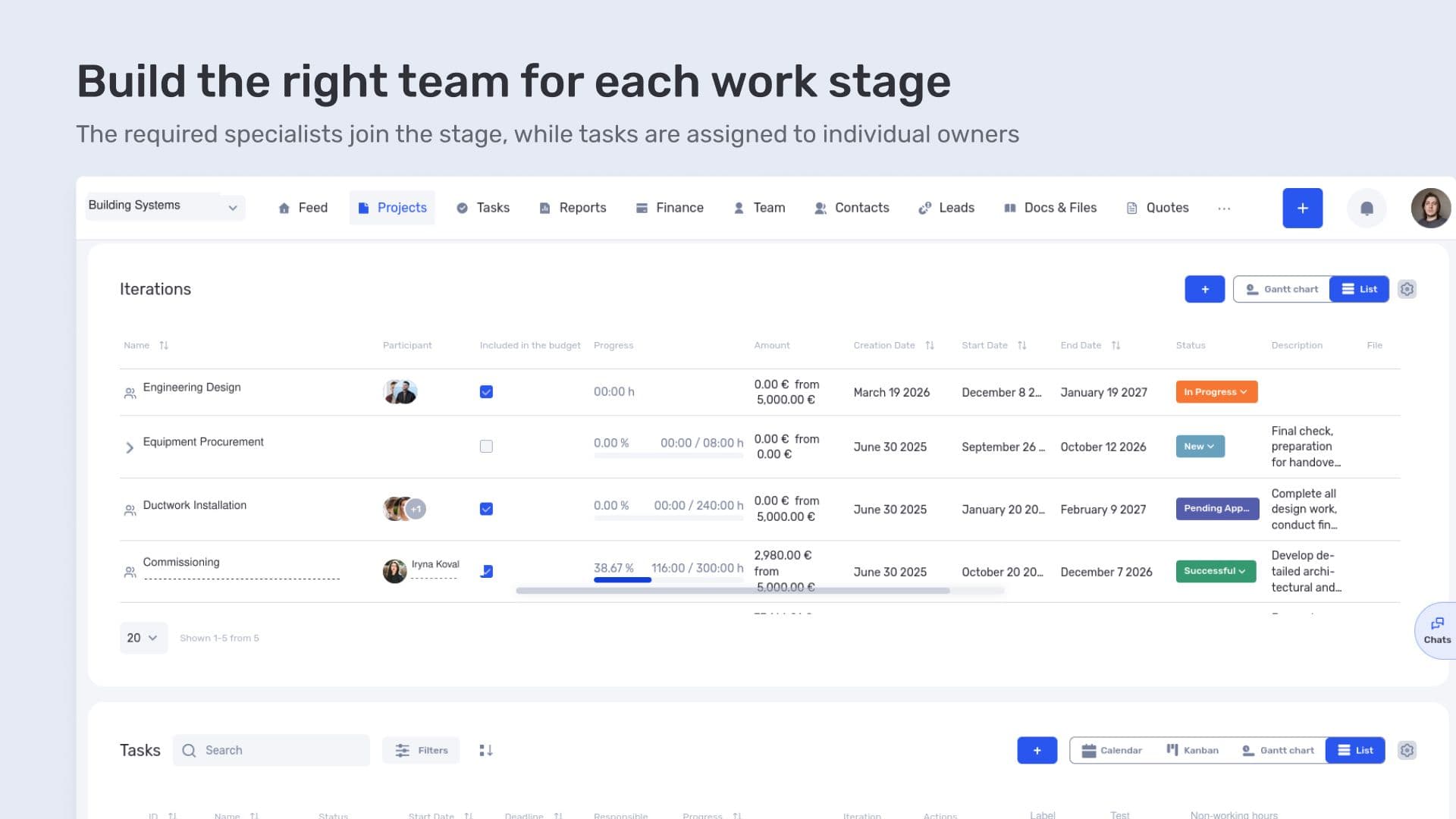Open the In Progress status dropdown
The width and height of the screenshot is (1456, 819).
[1216, 391]
